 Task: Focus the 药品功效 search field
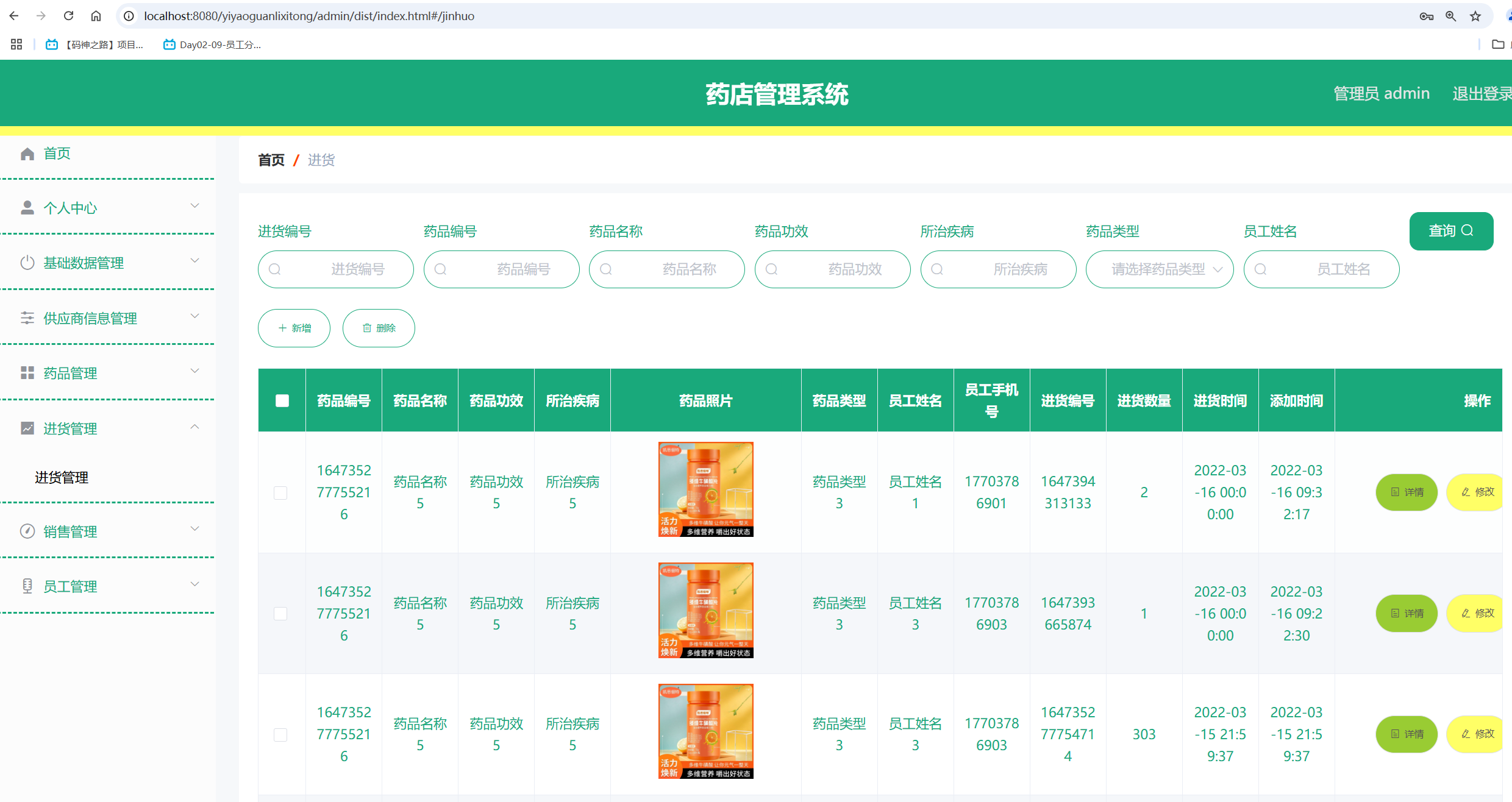833,269
